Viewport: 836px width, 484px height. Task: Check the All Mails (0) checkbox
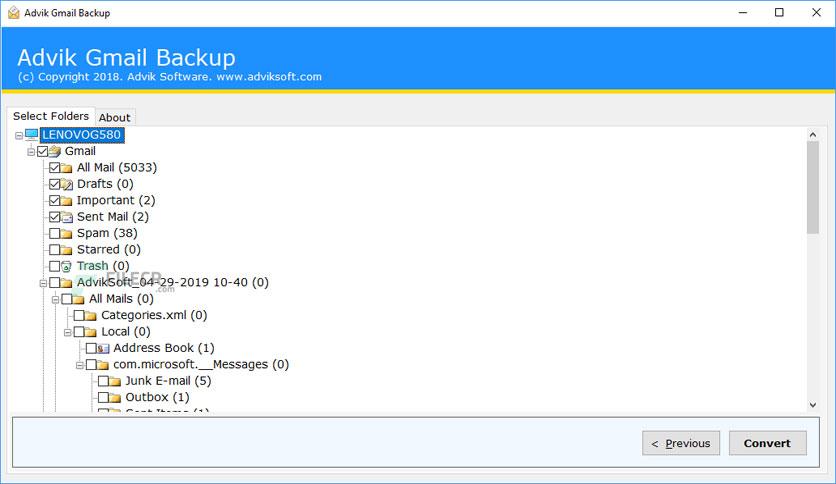coord(67,299)
